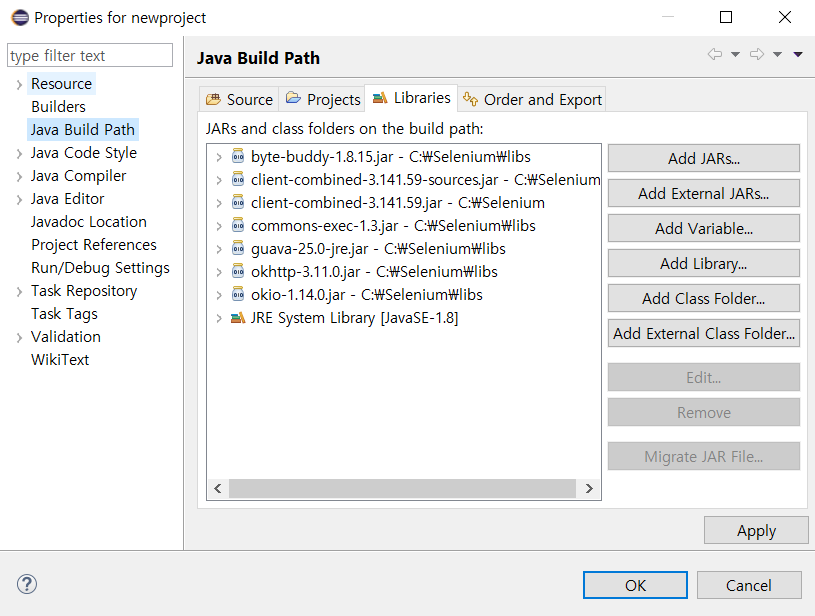Image resolution: width=815 pixels, height=616 pixels.
Task: Select Javadoc Location in tree
Action: tap(88, 221)
